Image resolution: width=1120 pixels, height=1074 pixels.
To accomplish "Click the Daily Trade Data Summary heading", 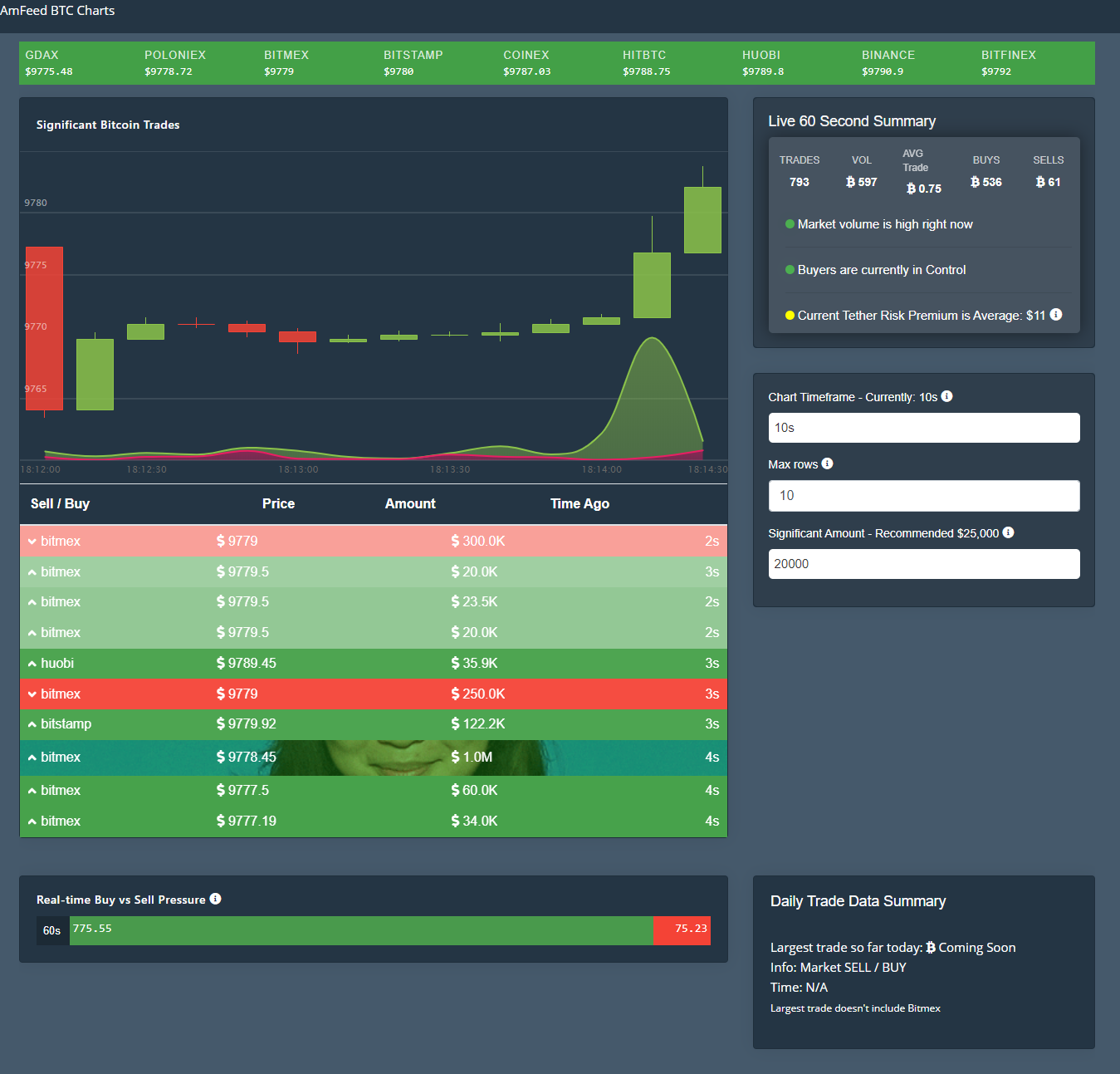I will coord(858,901).
